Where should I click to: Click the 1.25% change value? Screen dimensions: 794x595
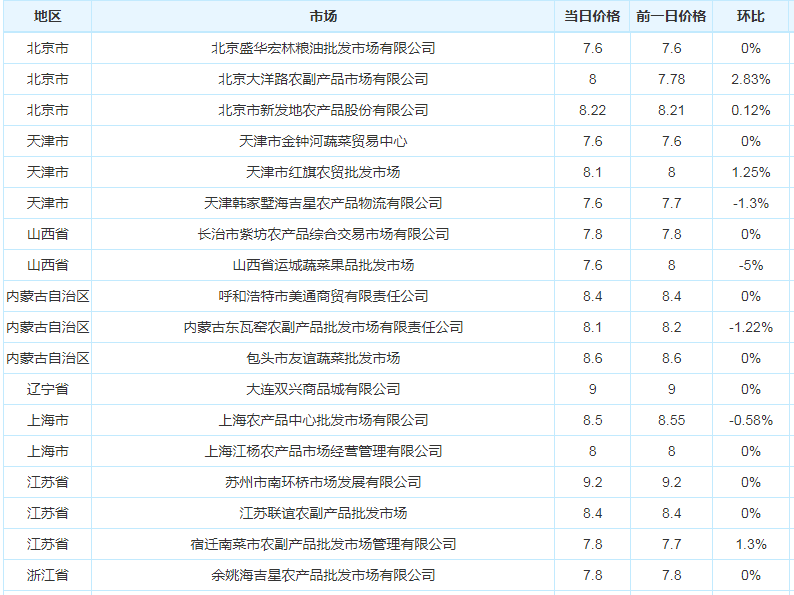pyautogui.click(x=751, y=172)
